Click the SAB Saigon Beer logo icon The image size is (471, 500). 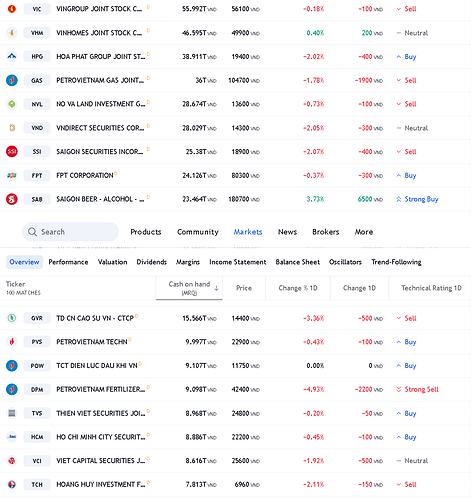pyautogui.click(x=12, y=199)
